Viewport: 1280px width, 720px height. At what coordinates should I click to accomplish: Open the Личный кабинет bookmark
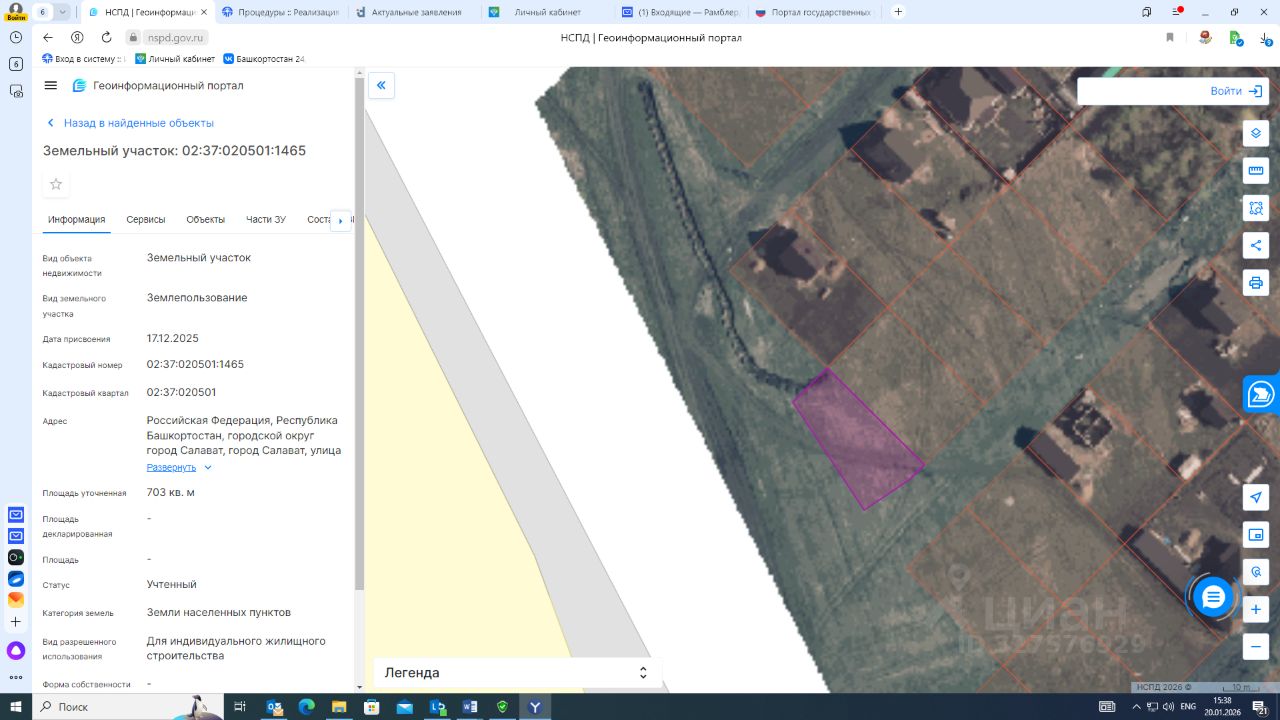pyautogui.click(x=175, y=59)
